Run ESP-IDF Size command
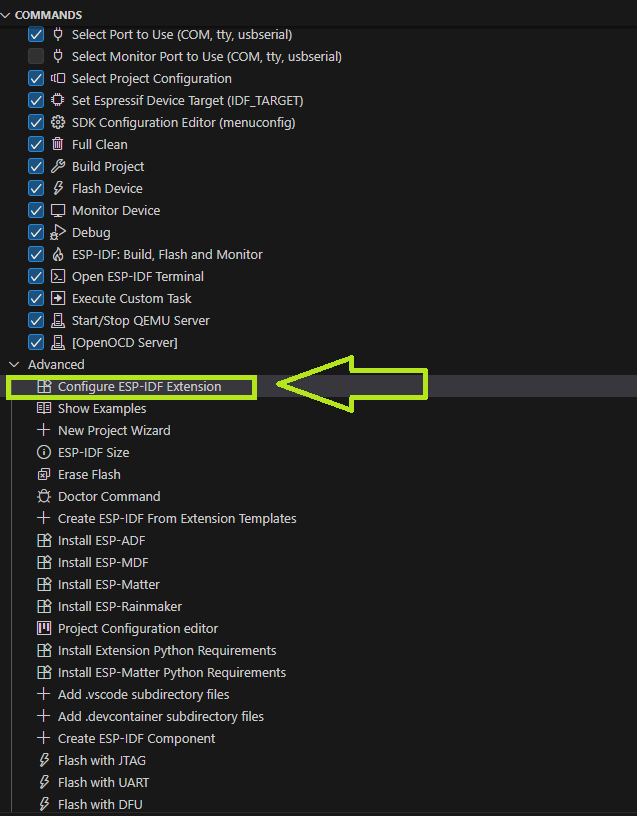637x816 pixels. (94, 452)
